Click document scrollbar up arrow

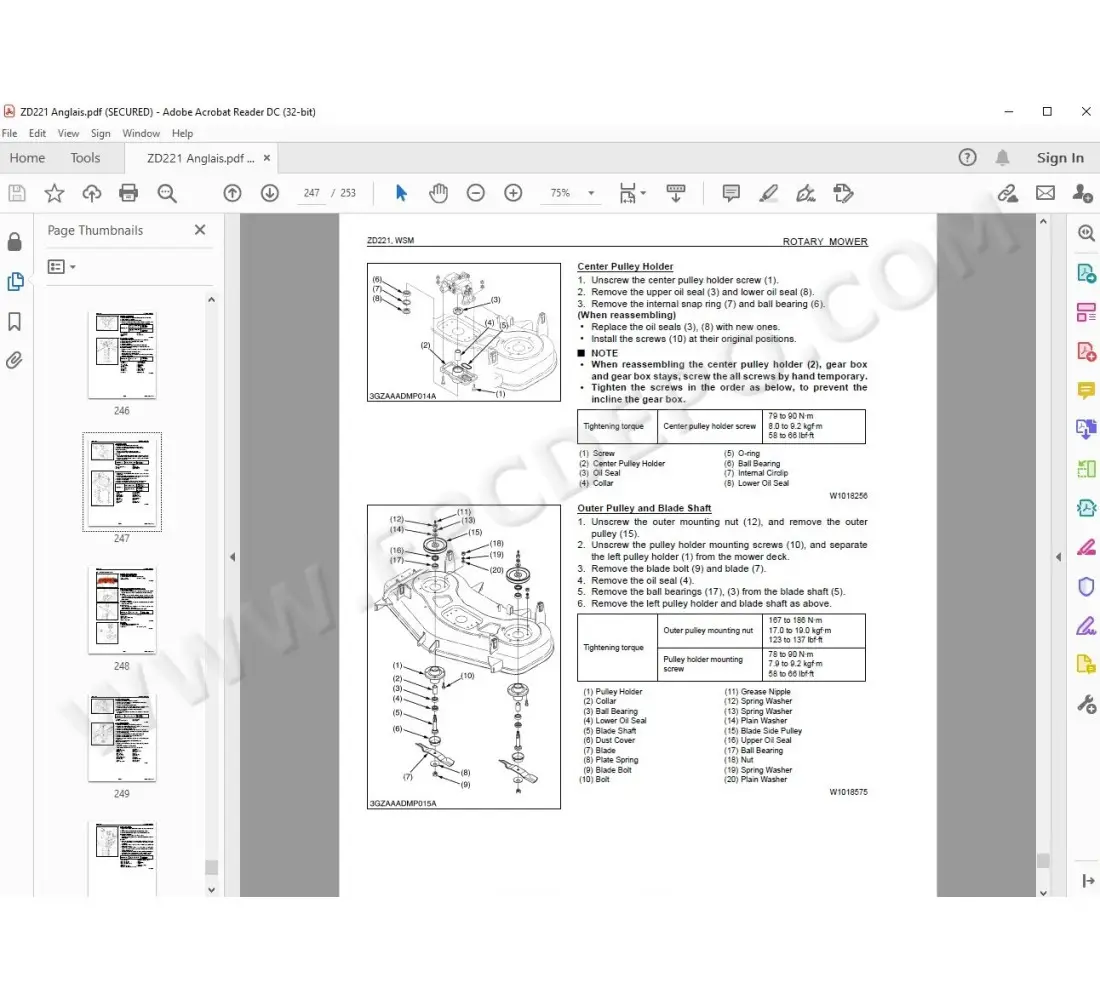click(1043, 221)
